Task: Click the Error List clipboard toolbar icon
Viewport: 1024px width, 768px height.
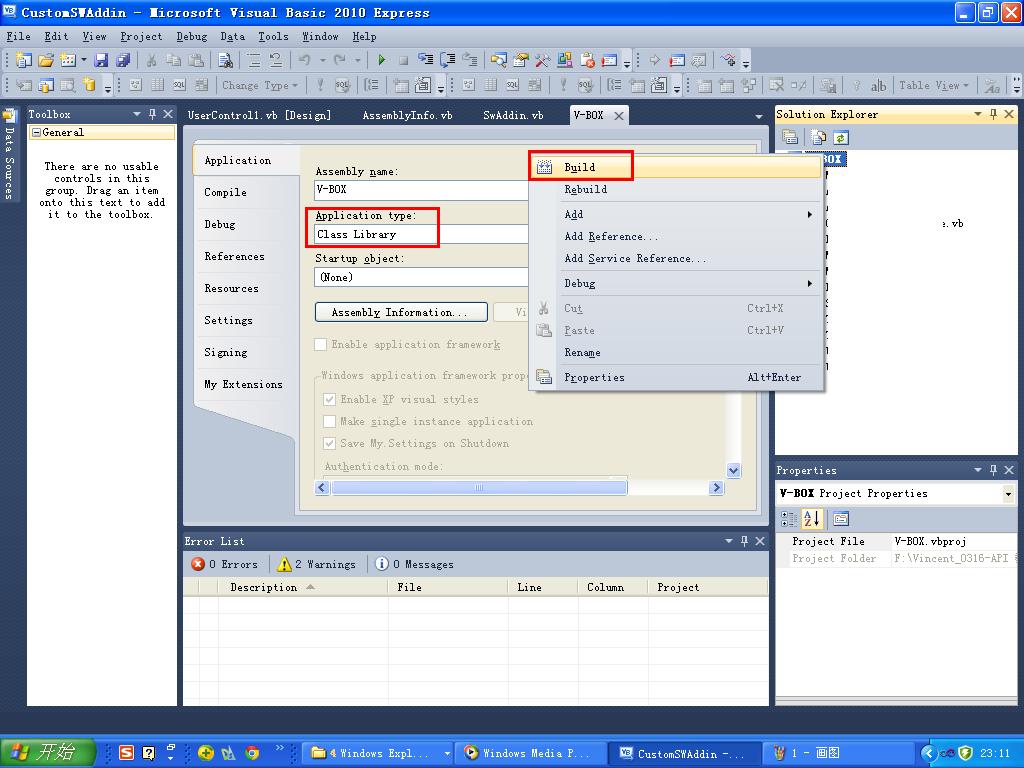Action: click(587, 61)
